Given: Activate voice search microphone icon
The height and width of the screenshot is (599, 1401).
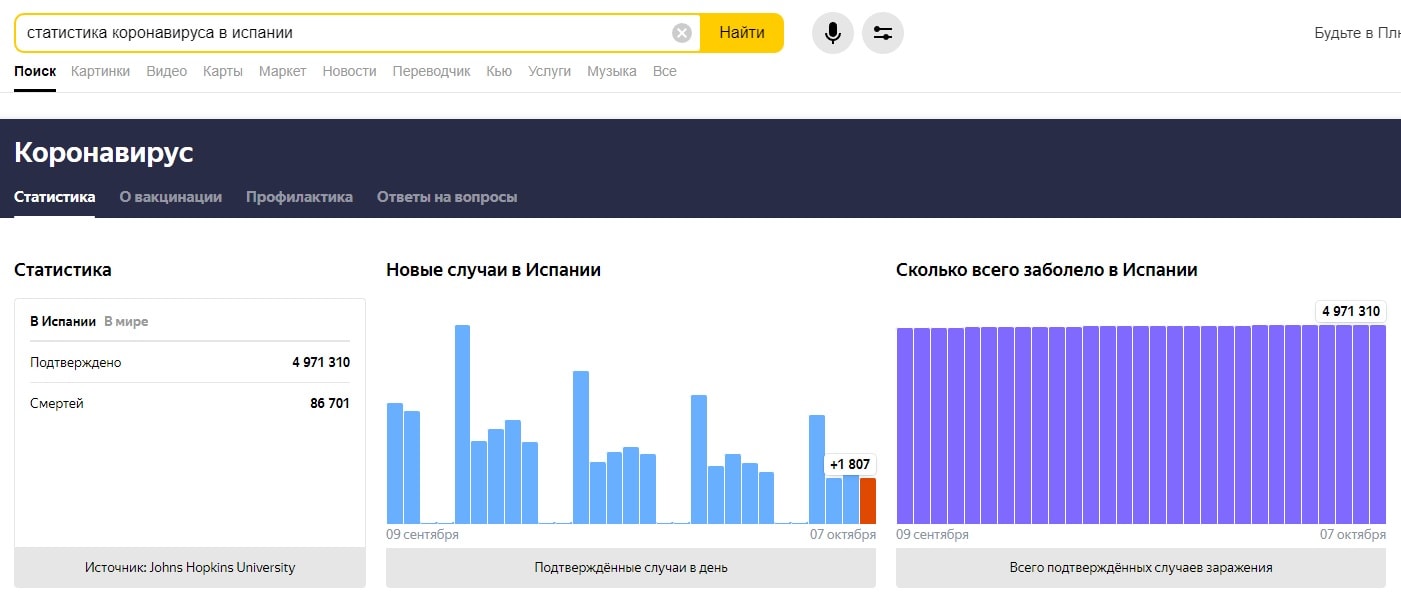Looking at the screenshot, I should coord(832,33).
